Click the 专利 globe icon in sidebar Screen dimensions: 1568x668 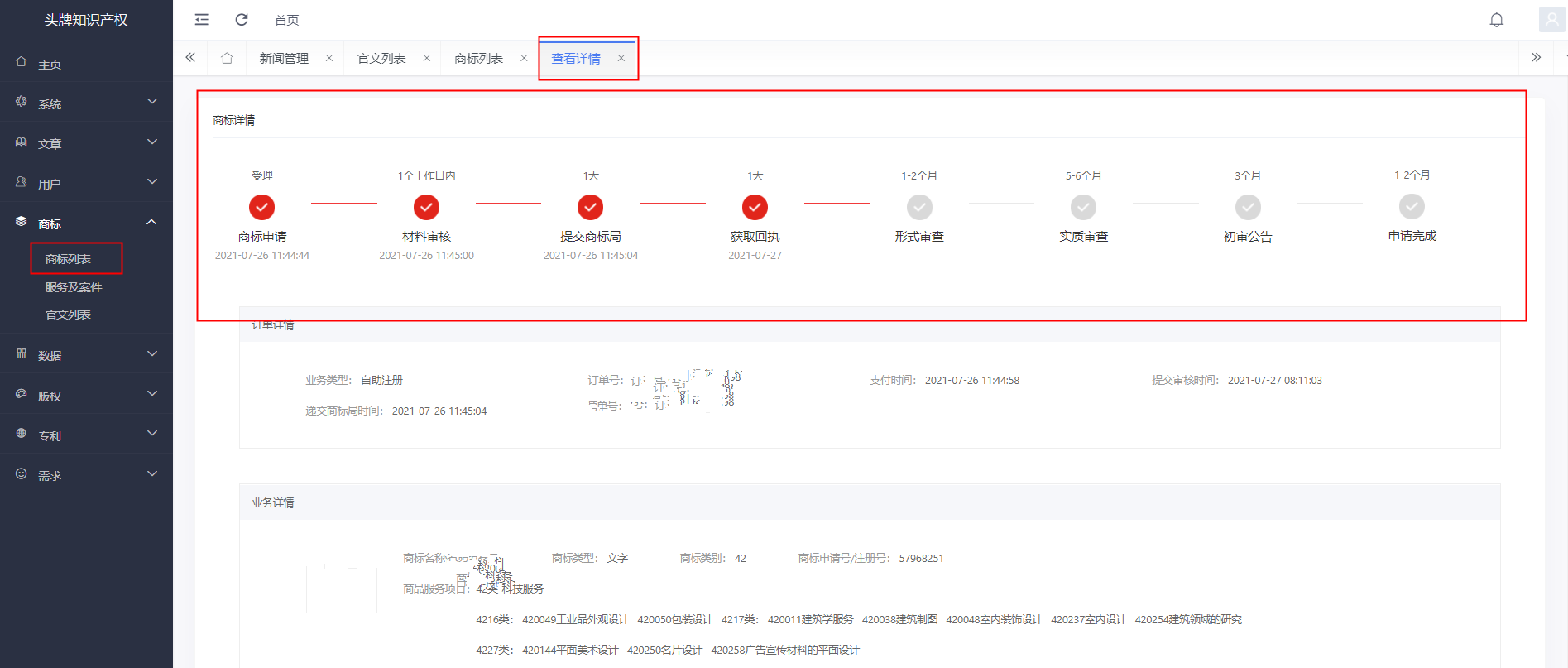(22, 434)
